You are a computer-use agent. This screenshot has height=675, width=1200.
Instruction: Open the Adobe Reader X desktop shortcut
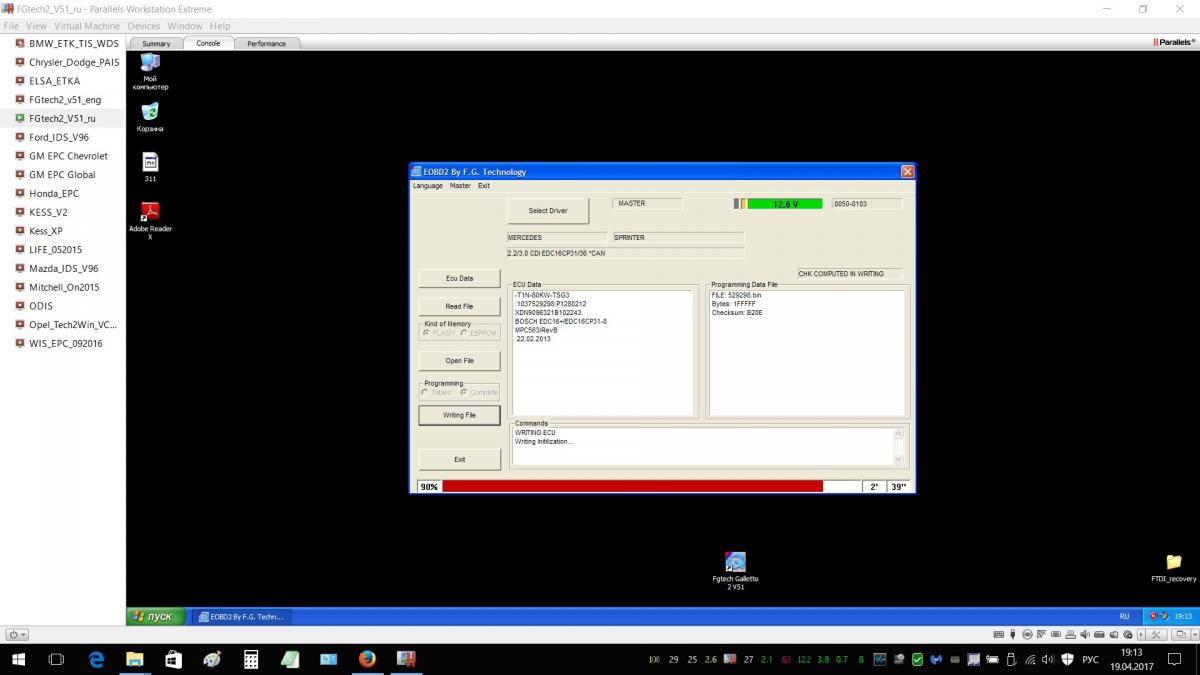pyautogui.click(x=150, y=221)
